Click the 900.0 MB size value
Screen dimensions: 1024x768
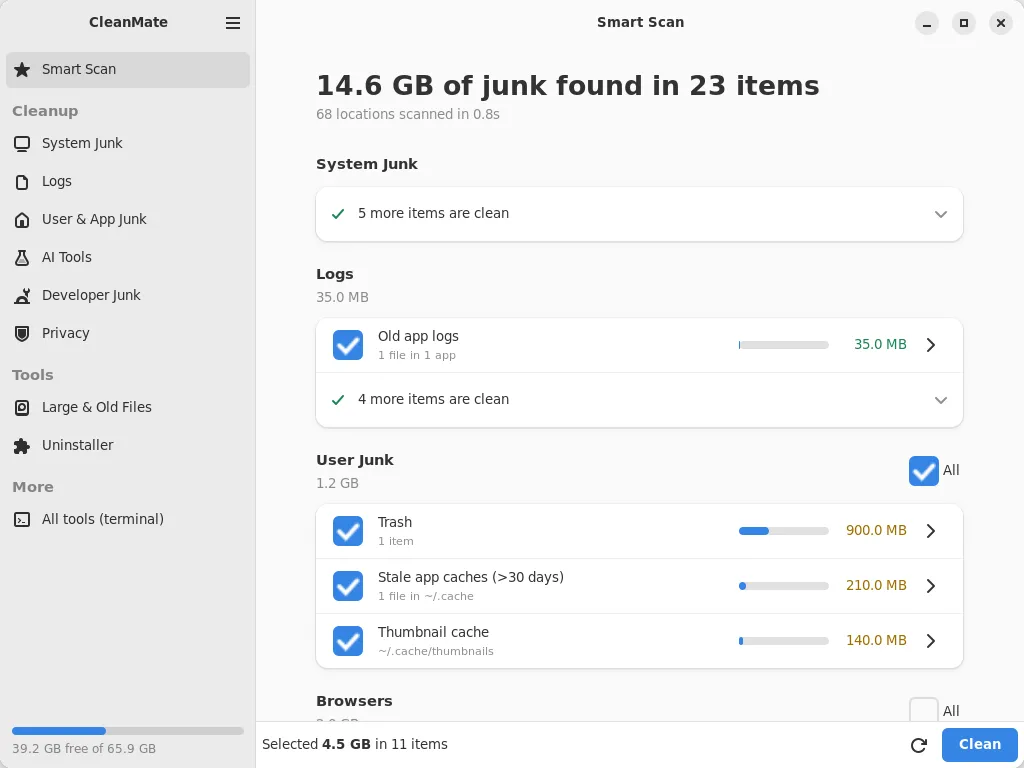(876, 531)
